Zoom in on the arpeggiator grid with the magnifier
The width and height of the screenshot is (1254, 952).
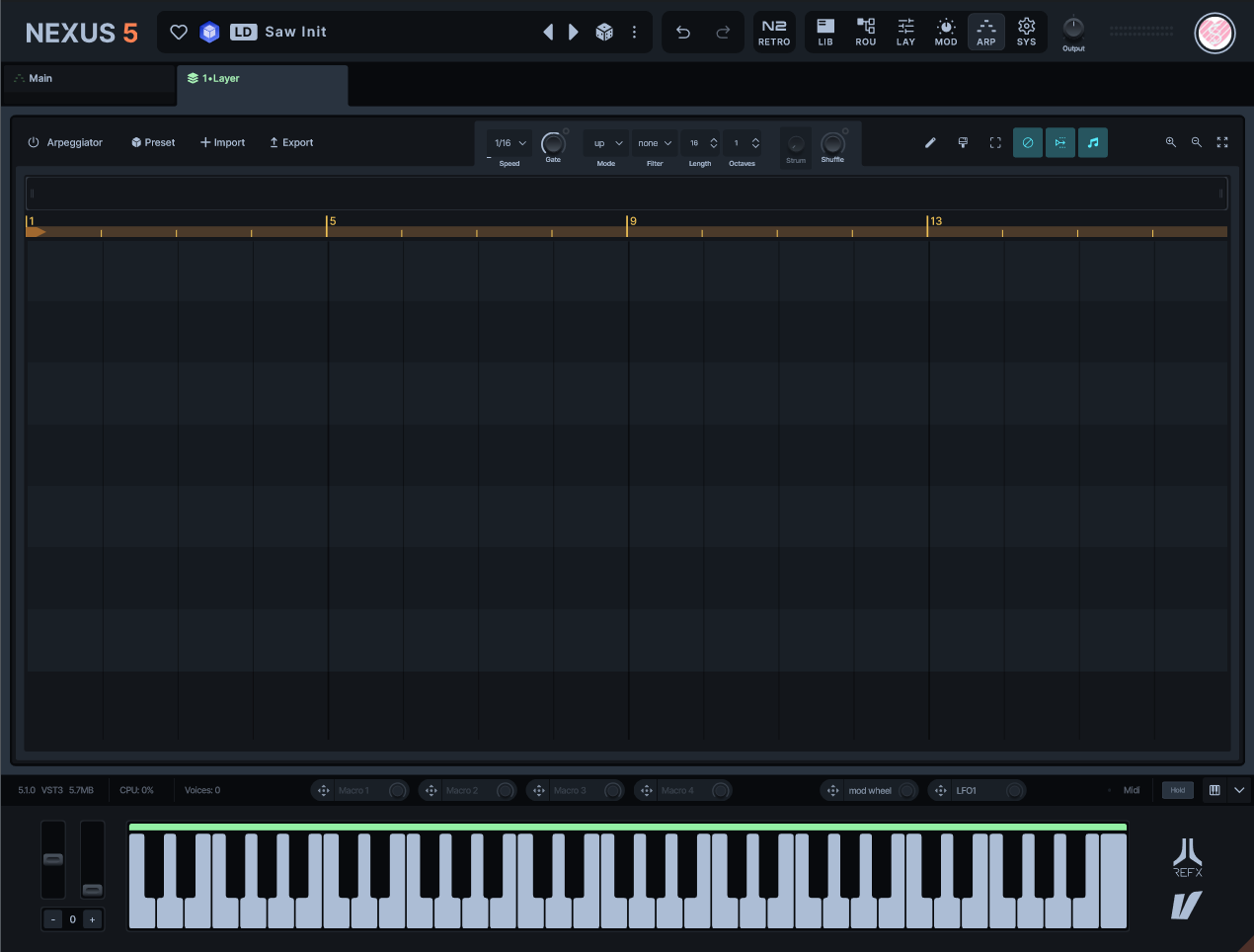pyautogui.click(x=1171, y=142)
